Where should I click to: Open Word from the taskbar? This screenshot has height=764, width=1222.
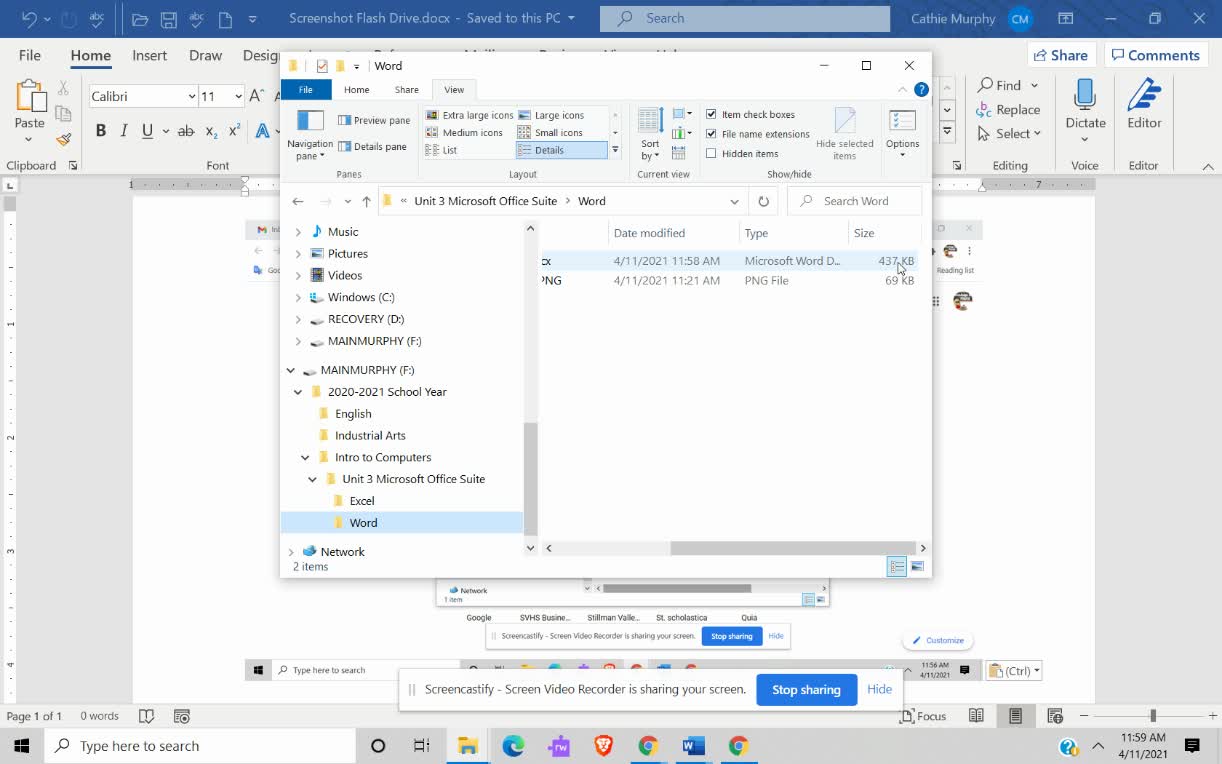coord(692,746)
